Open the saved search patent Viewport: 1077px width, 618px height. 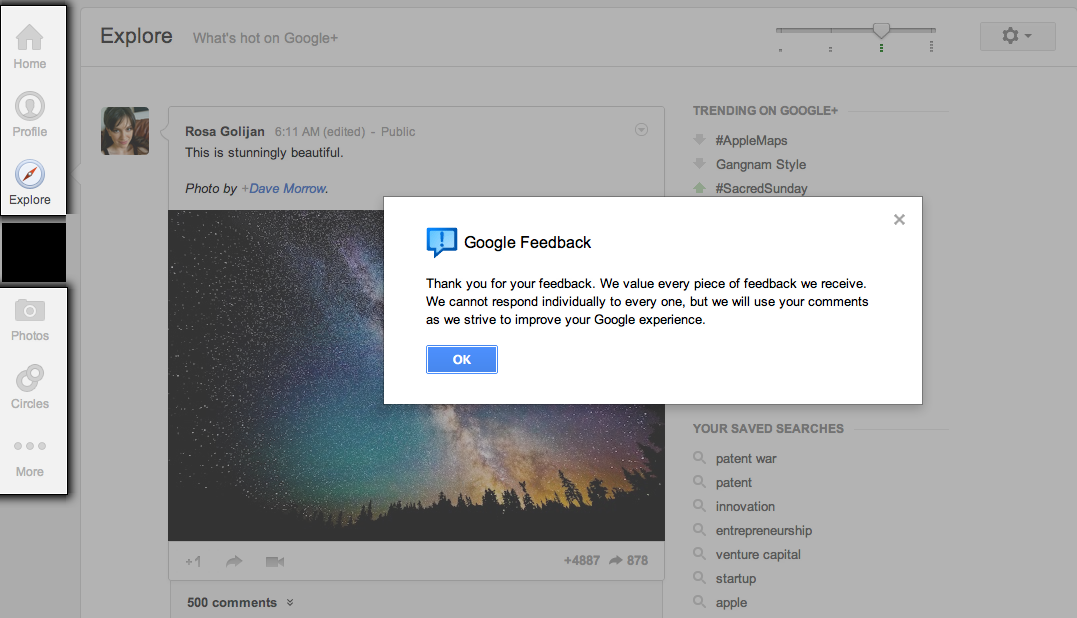click(x=734, y=483)
